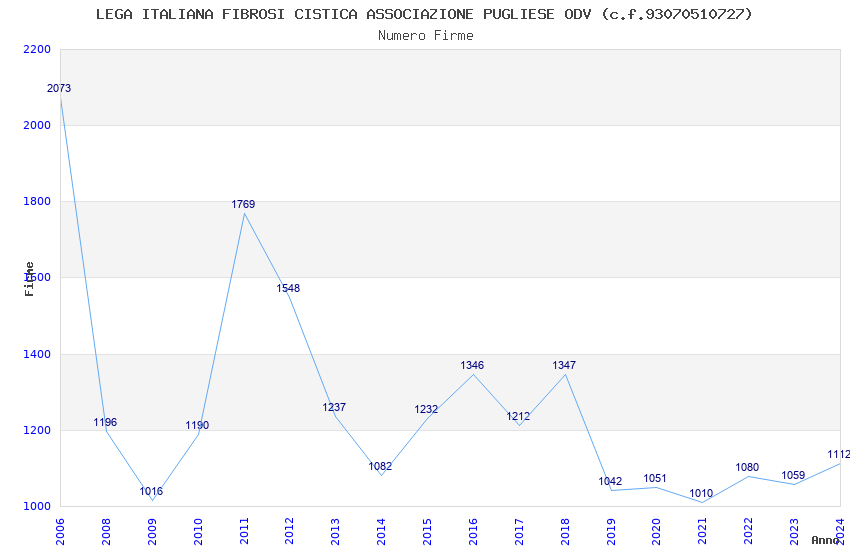The image size is (850, 550).
Task: Select the 1212 data label
Action: [519, 416]
